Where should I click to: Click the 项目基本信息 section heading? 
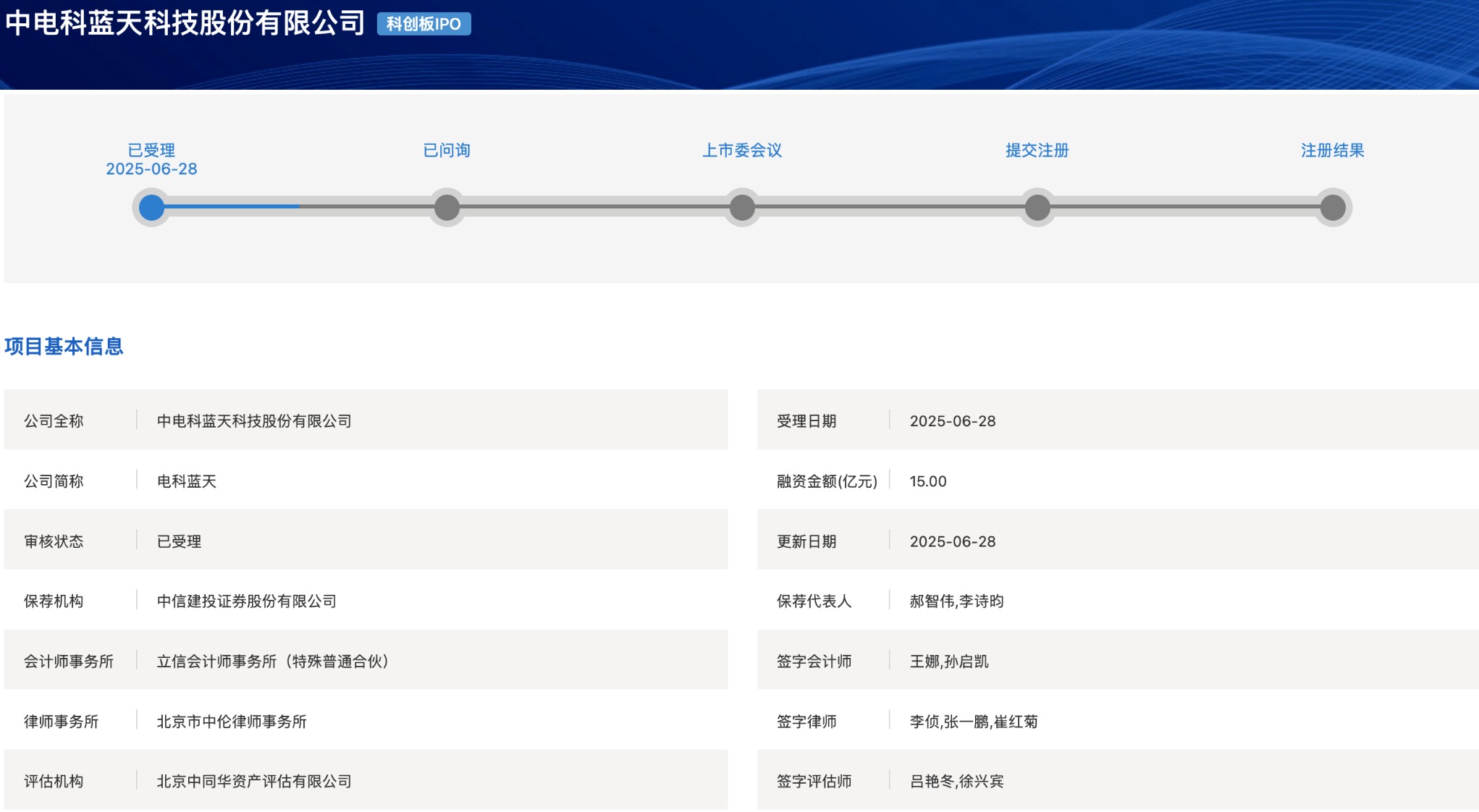pyautogui.click(x=64, y=346)
